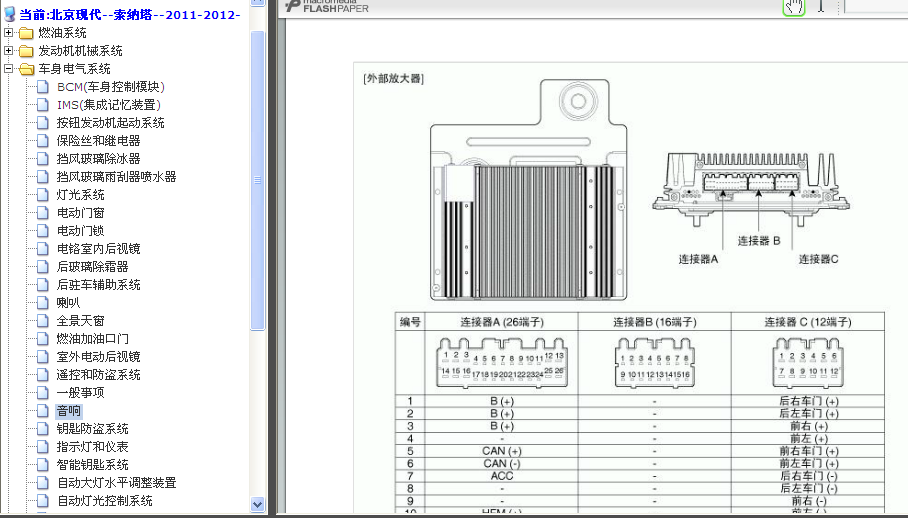Image resolution: width=908 pixels, height=518 pixels.
Task: Select the FlashPaper hand pan tool
Action: coord(794,7)
